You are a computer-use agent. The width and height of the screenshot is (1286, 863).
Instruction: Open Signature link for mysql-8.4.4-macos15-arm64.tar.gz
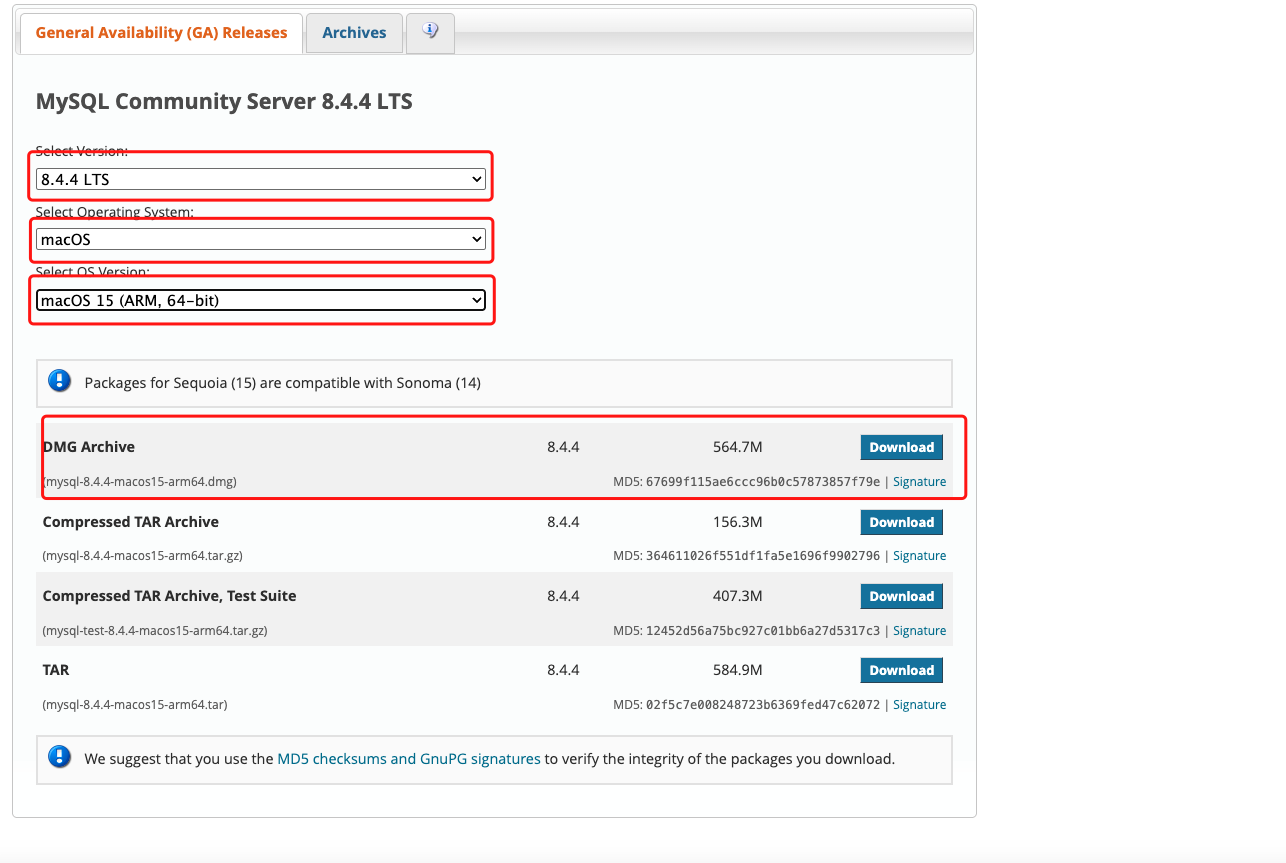tap(919, 556)
